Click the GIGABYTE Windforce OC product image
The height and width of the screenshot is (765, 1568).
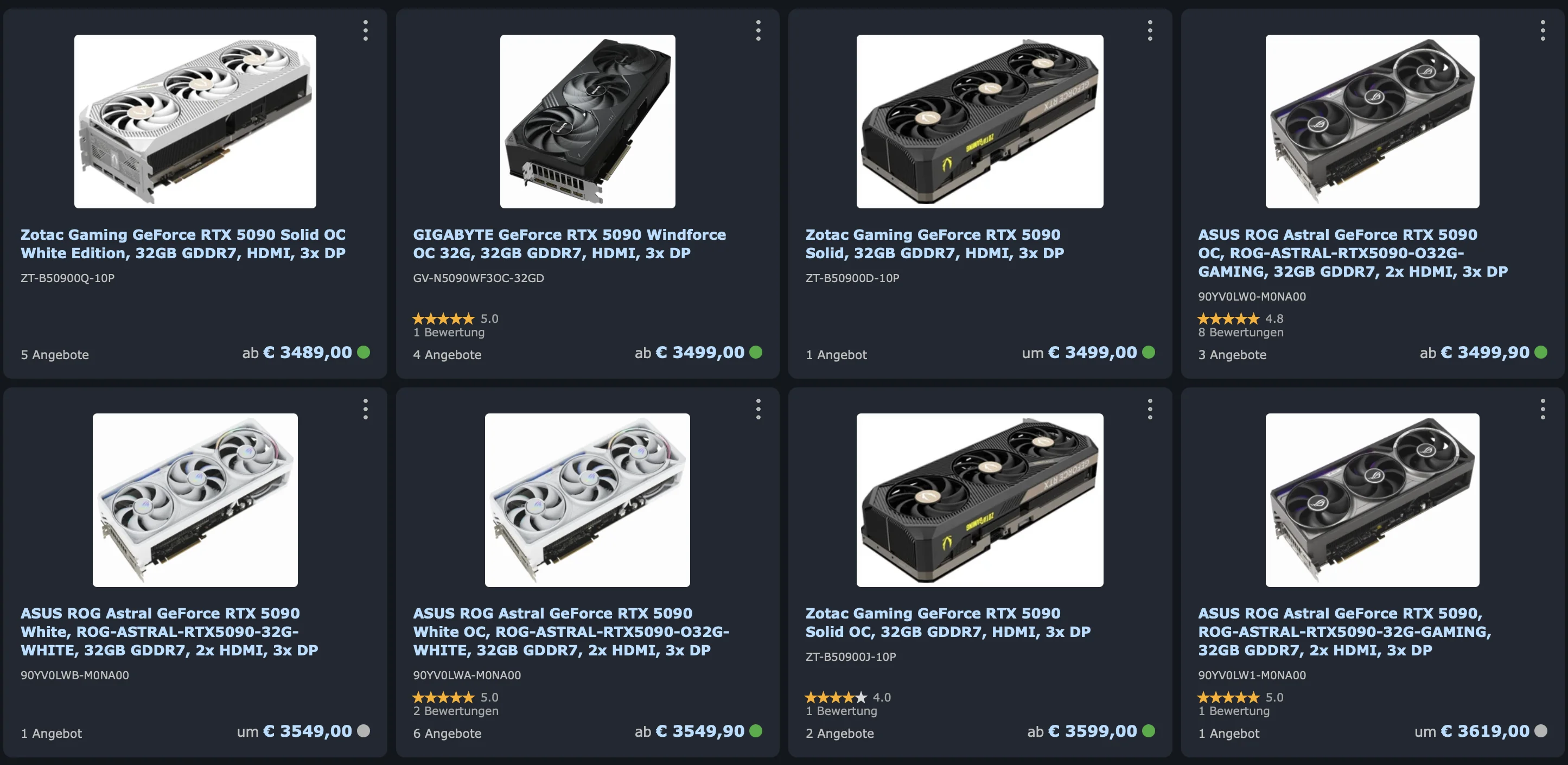coord(588,121)
